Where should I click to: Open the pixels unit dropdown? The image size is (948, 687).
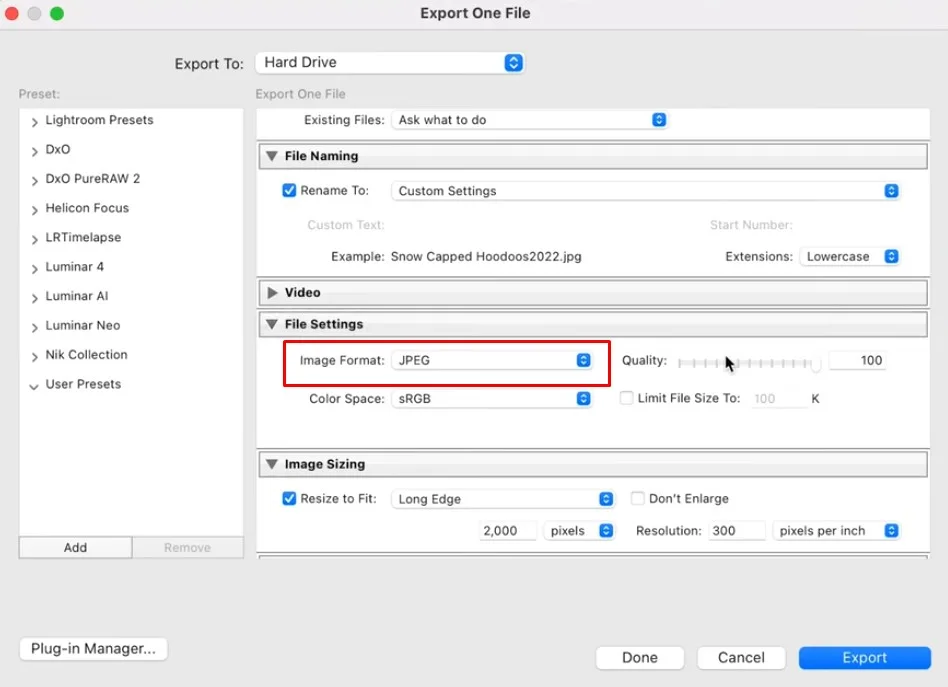(x=579, y=531)
